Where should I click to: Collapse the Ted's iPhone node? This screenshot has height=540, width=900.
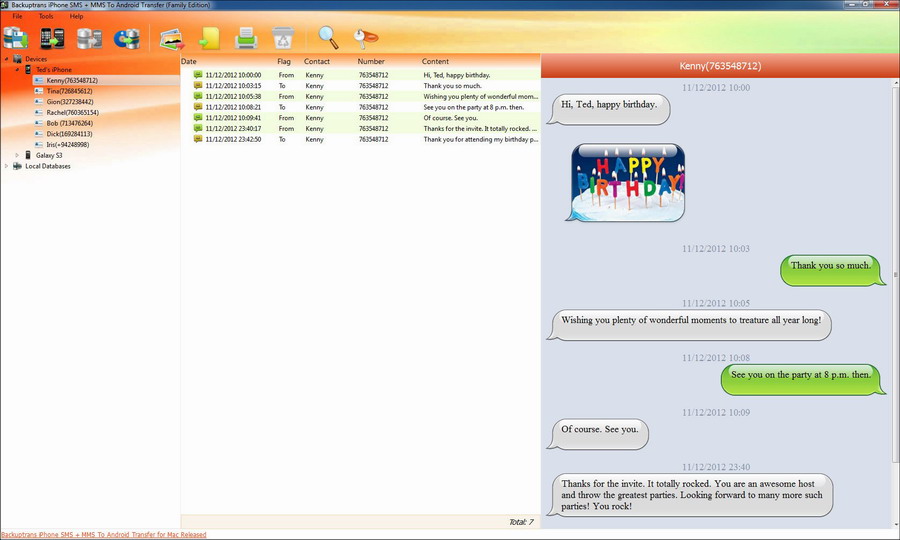tap(17, 69)
